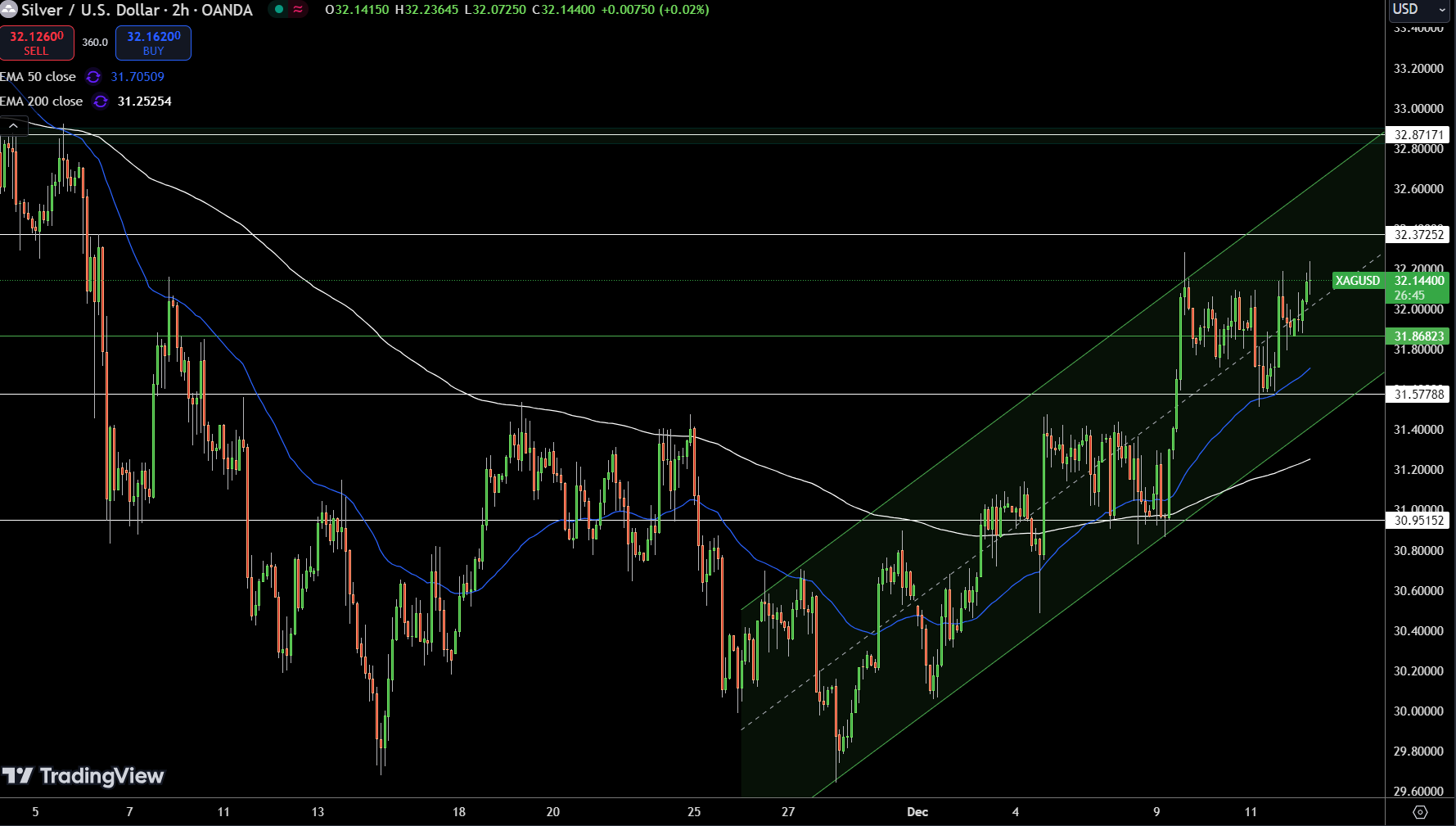This screenshot has width=1456, height=826.
Task: Click the refresh icon beside EMA 200 close
Action: 100,102
